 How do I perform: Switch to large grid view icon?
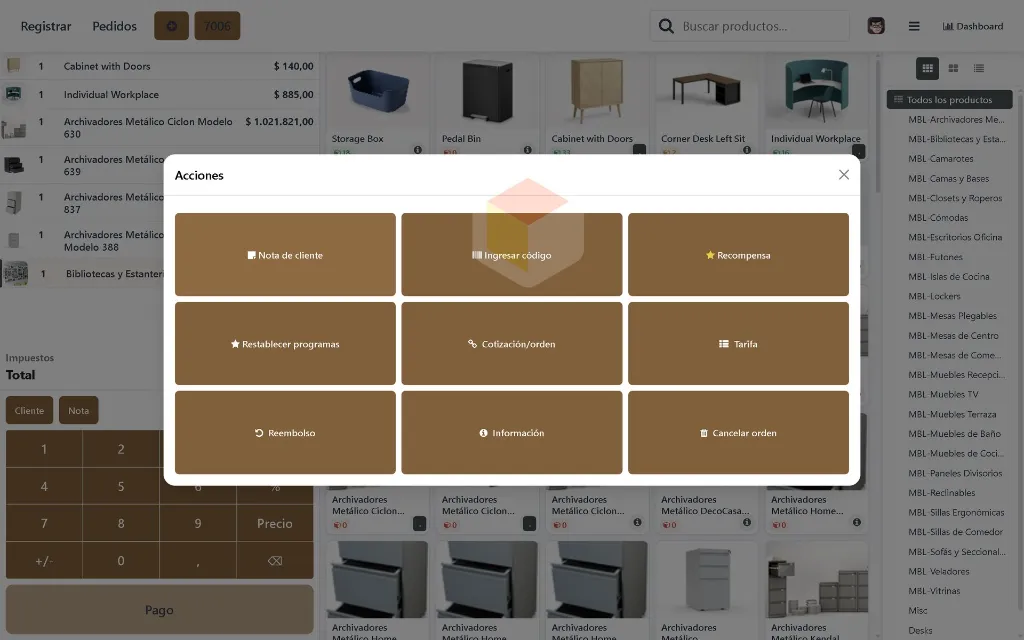coord(953,68)
